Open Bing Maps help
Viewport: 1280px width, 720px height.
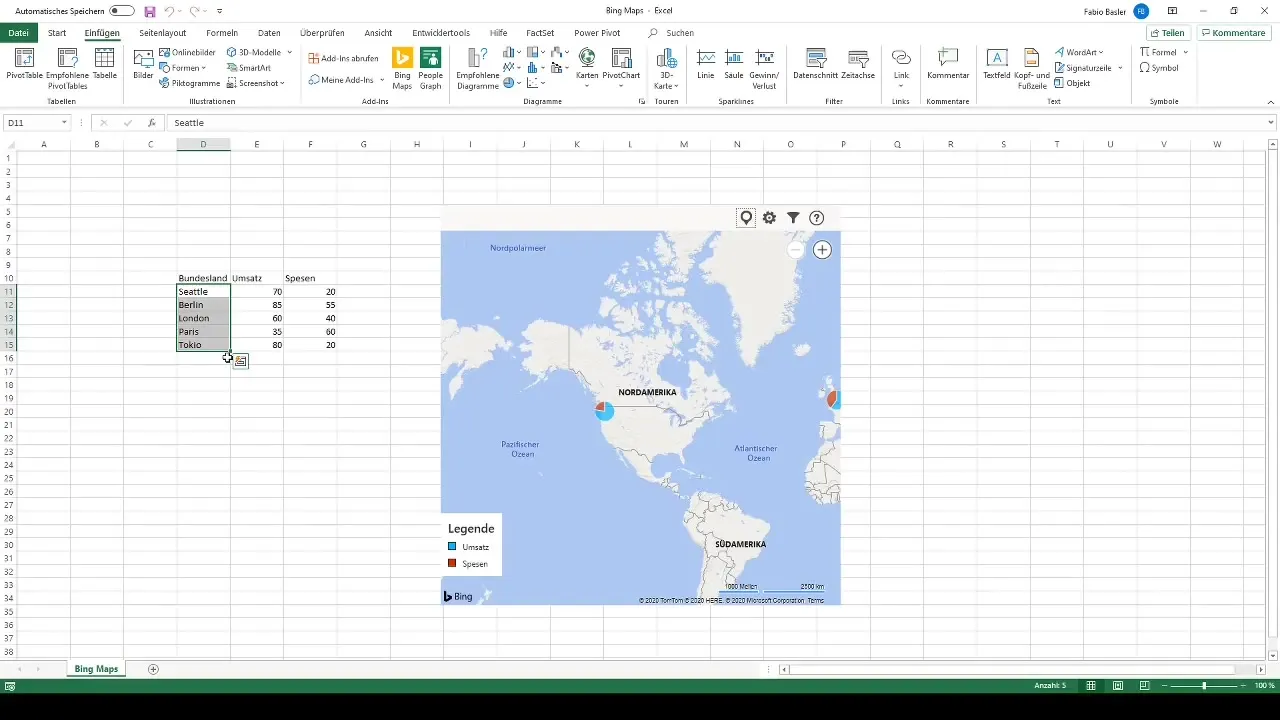click(x=816, y=218)
